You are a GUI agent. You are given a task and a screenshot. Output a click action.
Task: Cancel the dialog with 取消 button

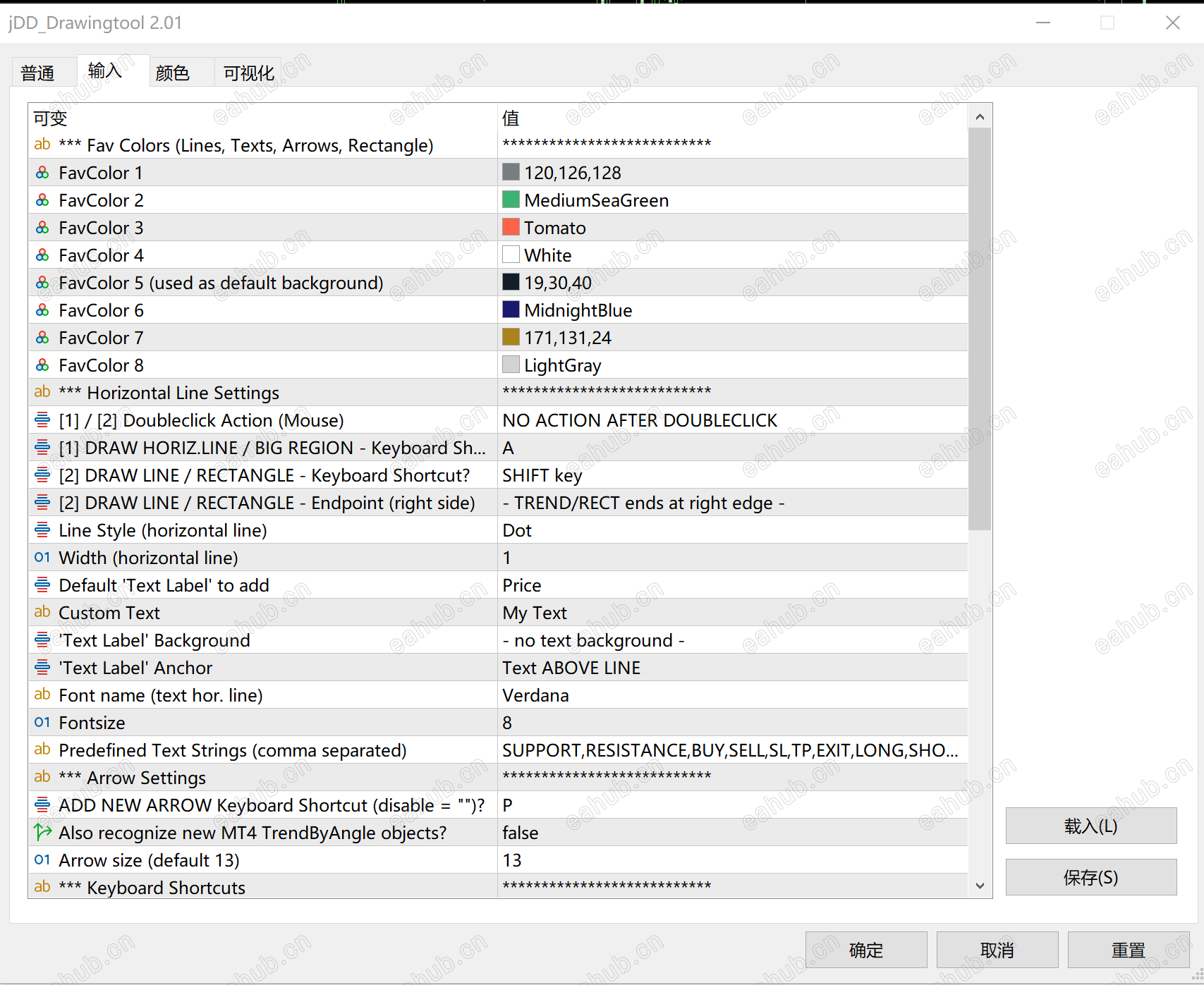click(997, 950)
